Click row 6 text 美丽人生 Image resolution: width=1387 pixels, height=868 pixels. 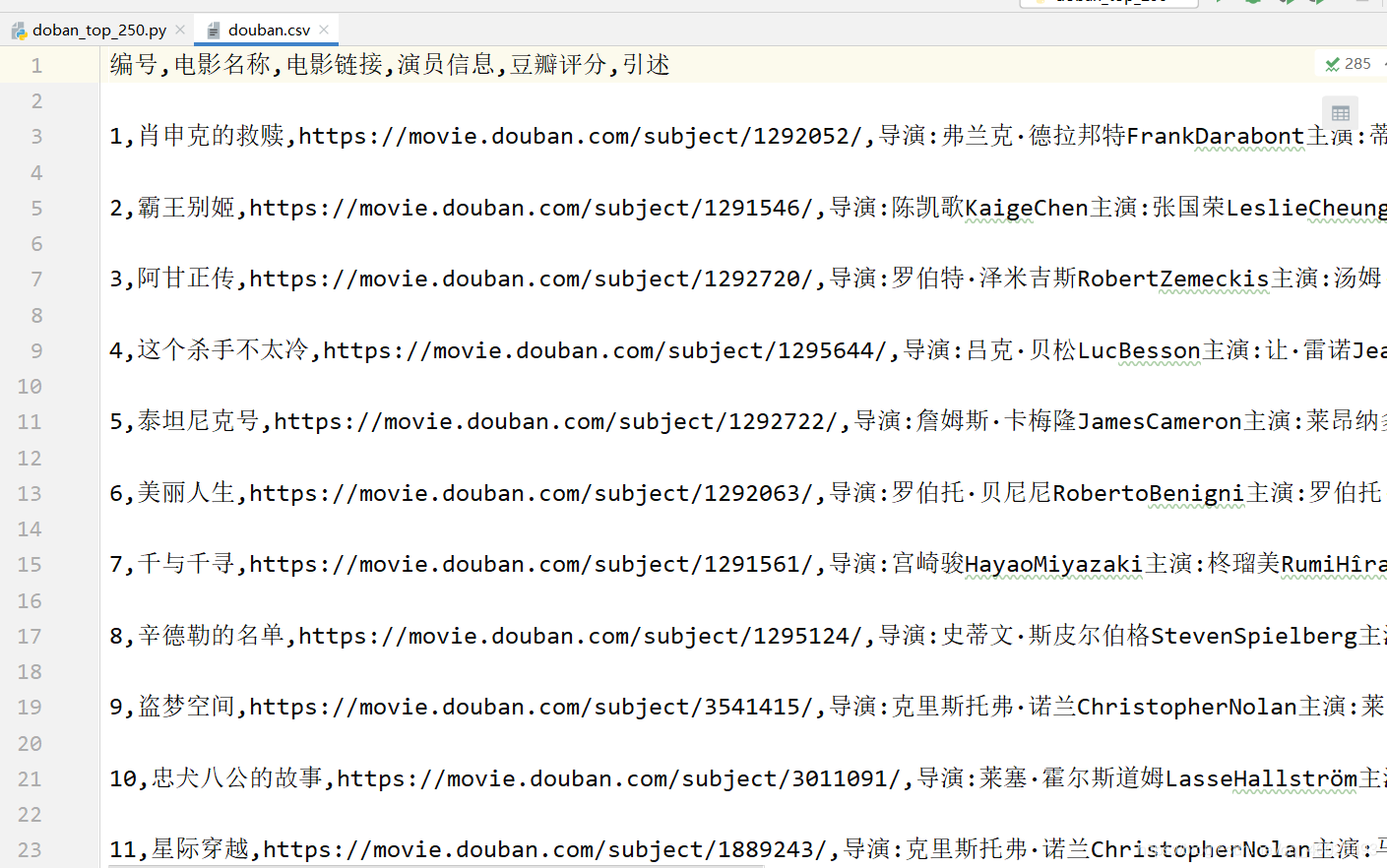(186, 493)
